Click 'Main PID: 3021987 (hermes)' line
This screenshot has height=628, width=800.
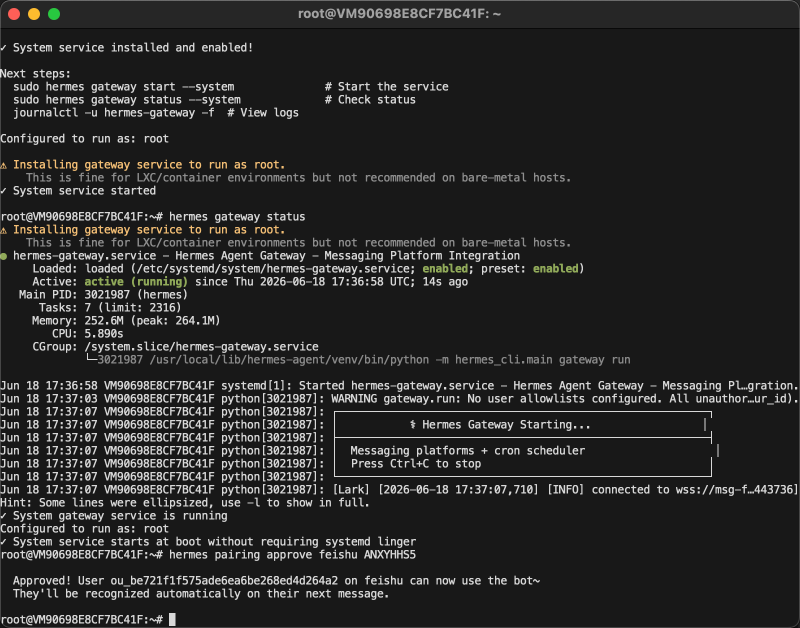tap(103, 295)
